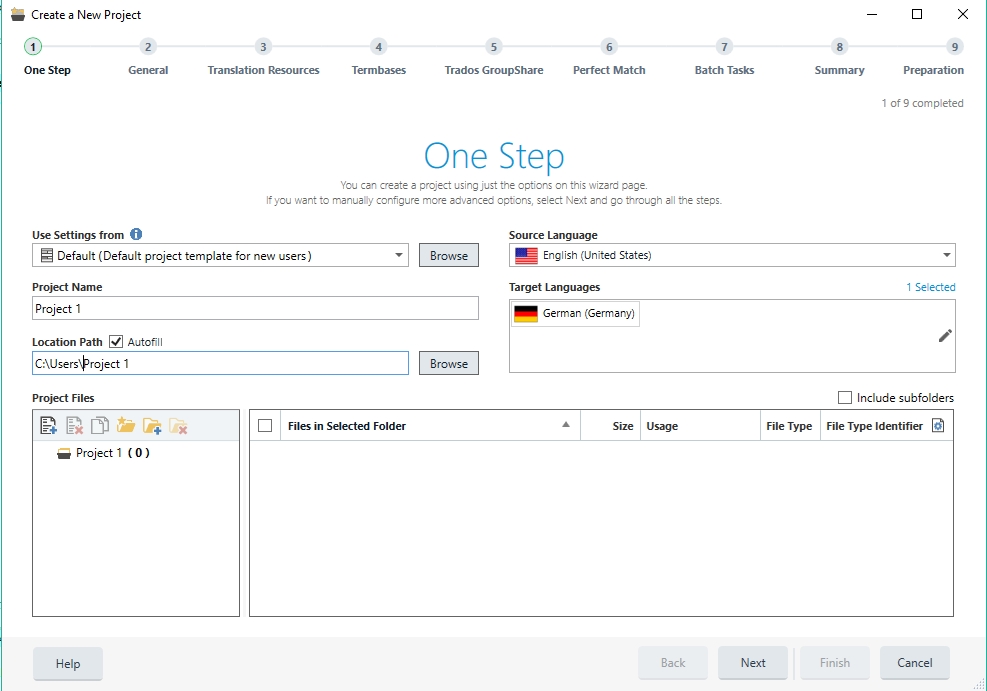Click the info icon beside Use Settings from
The image size is (987, 691).
[136, 234]
